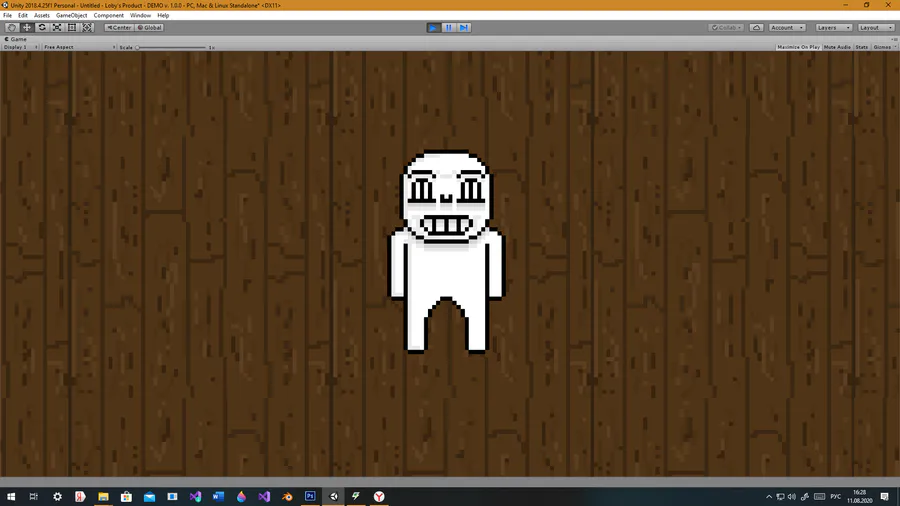Switch to Unity on taskbar
This screenshot has width=900, height=506.
point(333,496)
